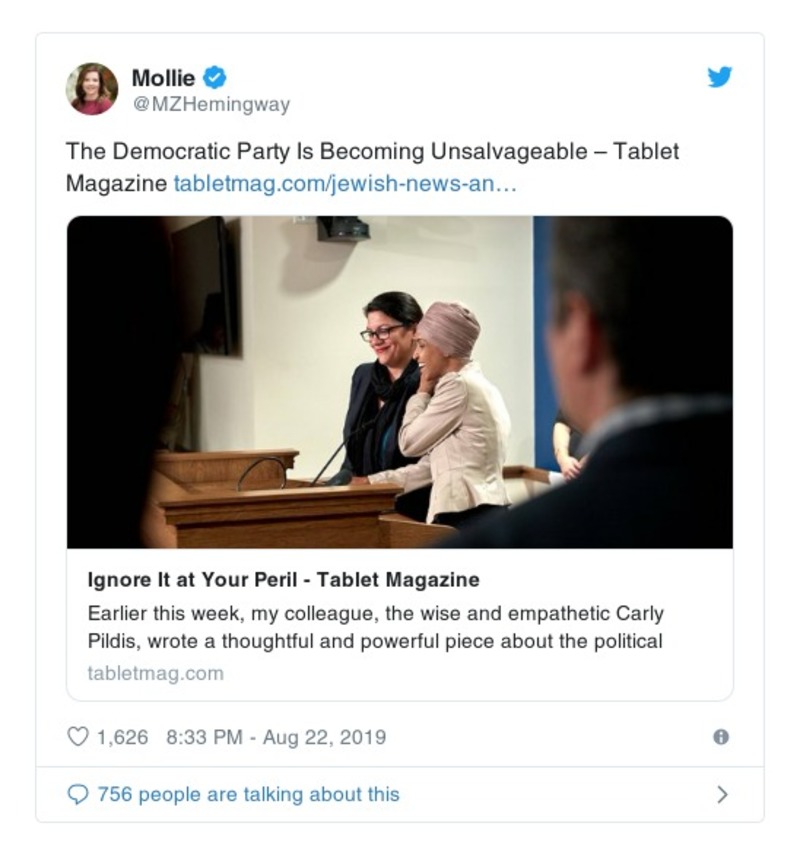Screen dimensions: 800x858
Task: Click the info circle icon
Action: [721, 737]
